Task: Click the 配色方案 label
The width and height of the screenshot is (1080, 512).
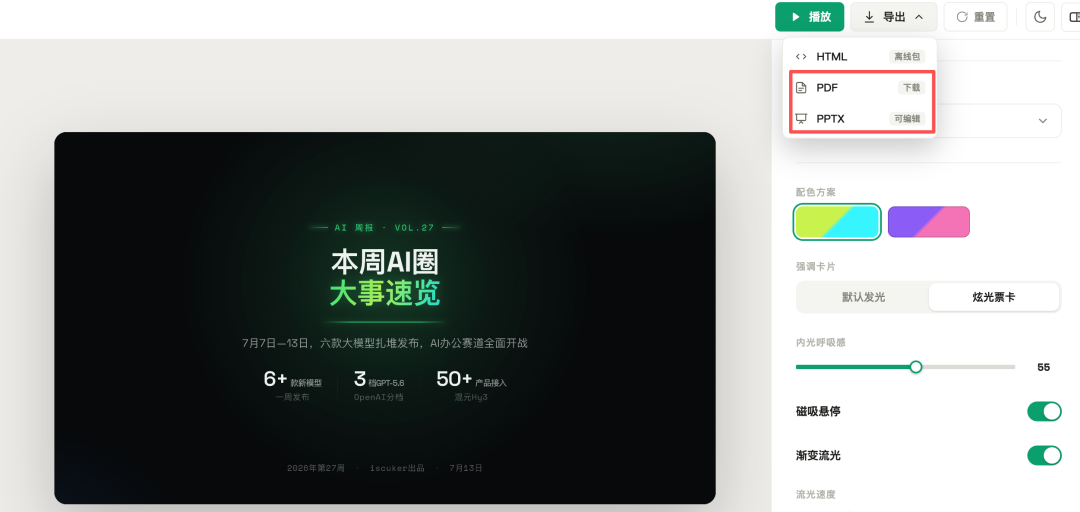Action: tap(816, 192)
